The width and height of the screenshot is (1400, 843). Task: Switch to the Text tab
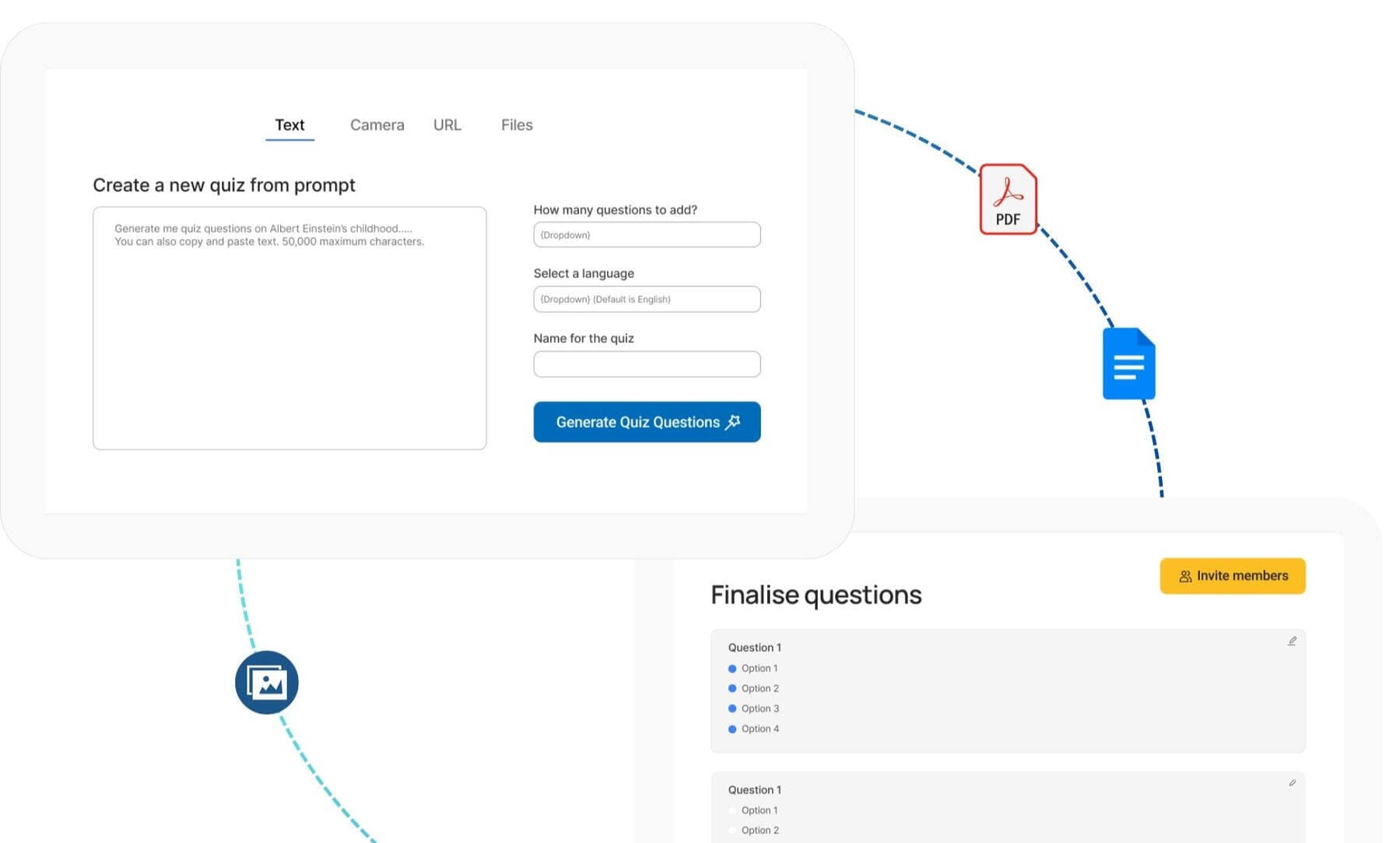(289, 125)
